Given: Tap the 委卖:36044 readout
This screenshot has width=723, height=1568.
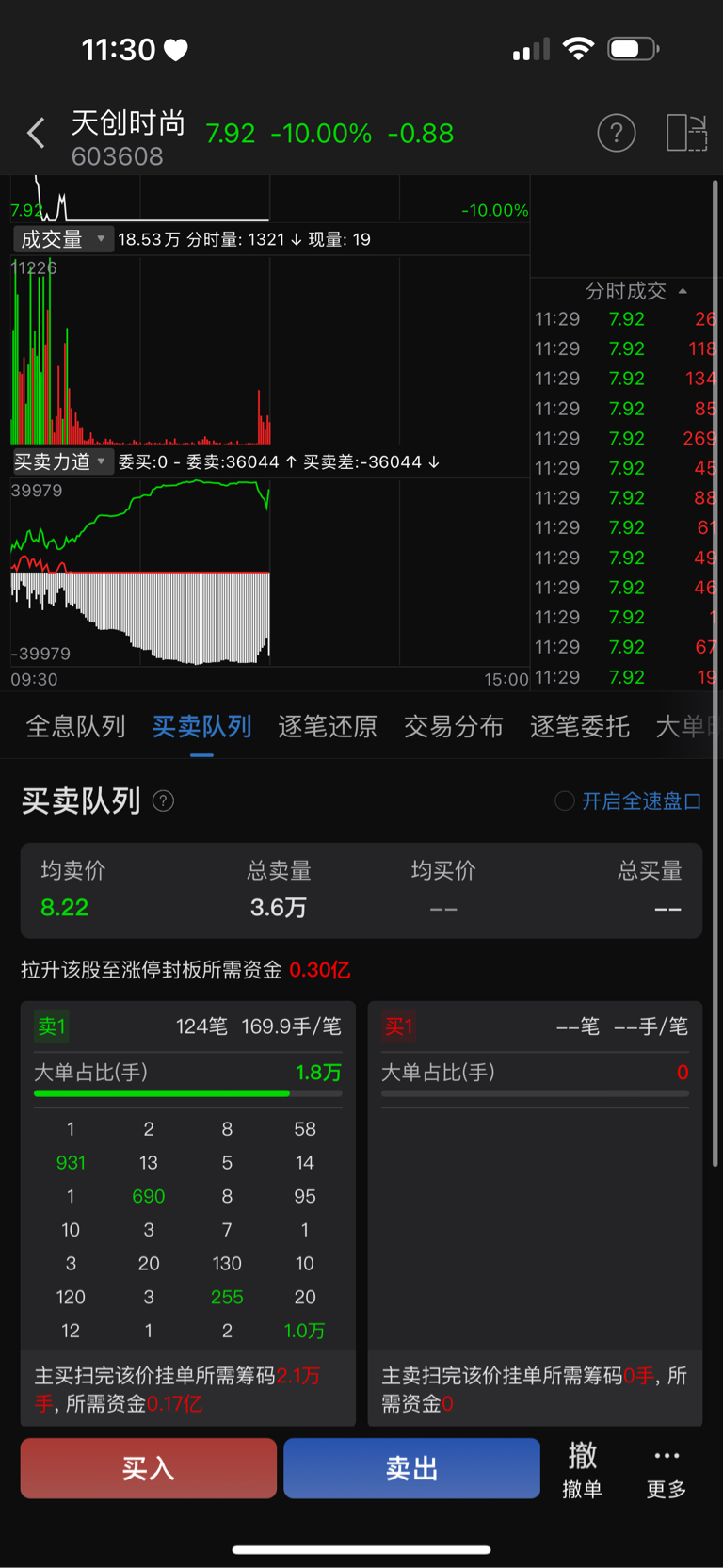Looking at the screenshot, I should click(233, 461).
